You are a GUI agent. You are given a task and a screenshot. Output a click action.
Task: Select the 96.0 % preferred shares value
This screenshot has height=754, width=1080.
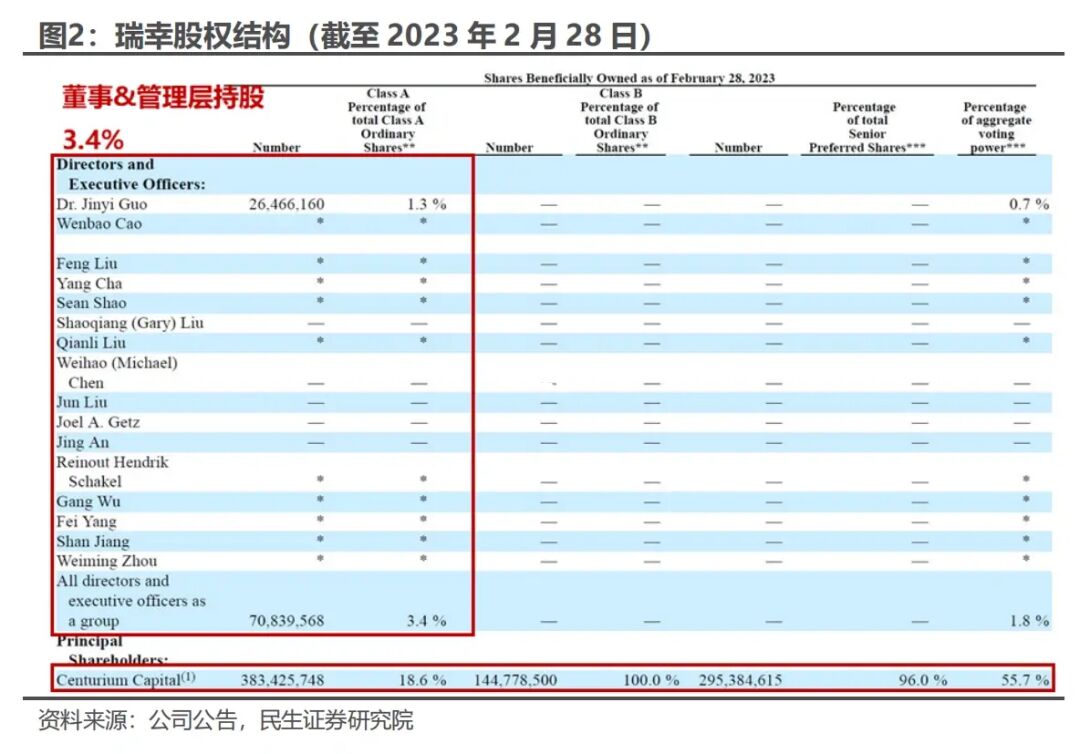922,680
